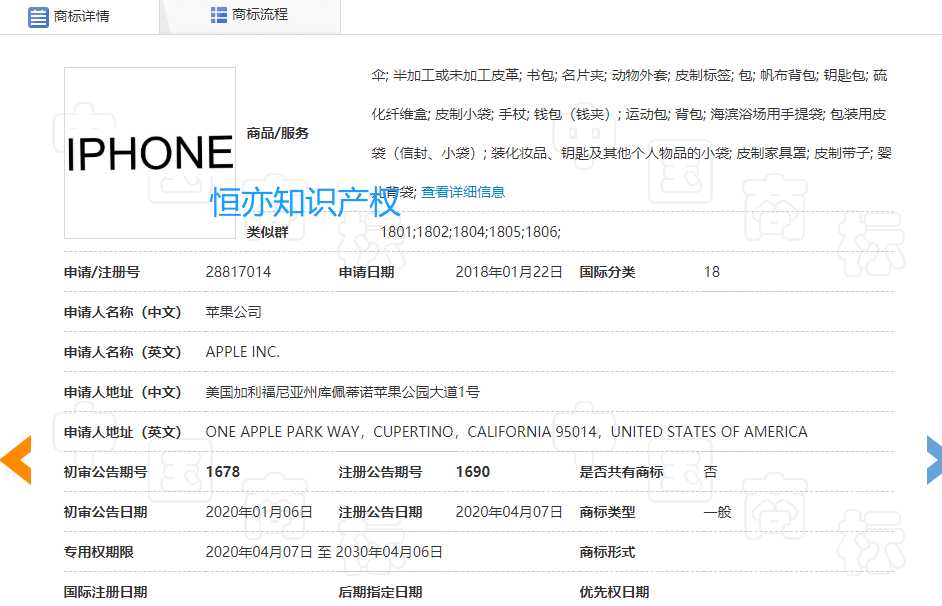Click the 商标流程 list icon
Viewport: 942px width, 606px height.
[x=219, y=15]
